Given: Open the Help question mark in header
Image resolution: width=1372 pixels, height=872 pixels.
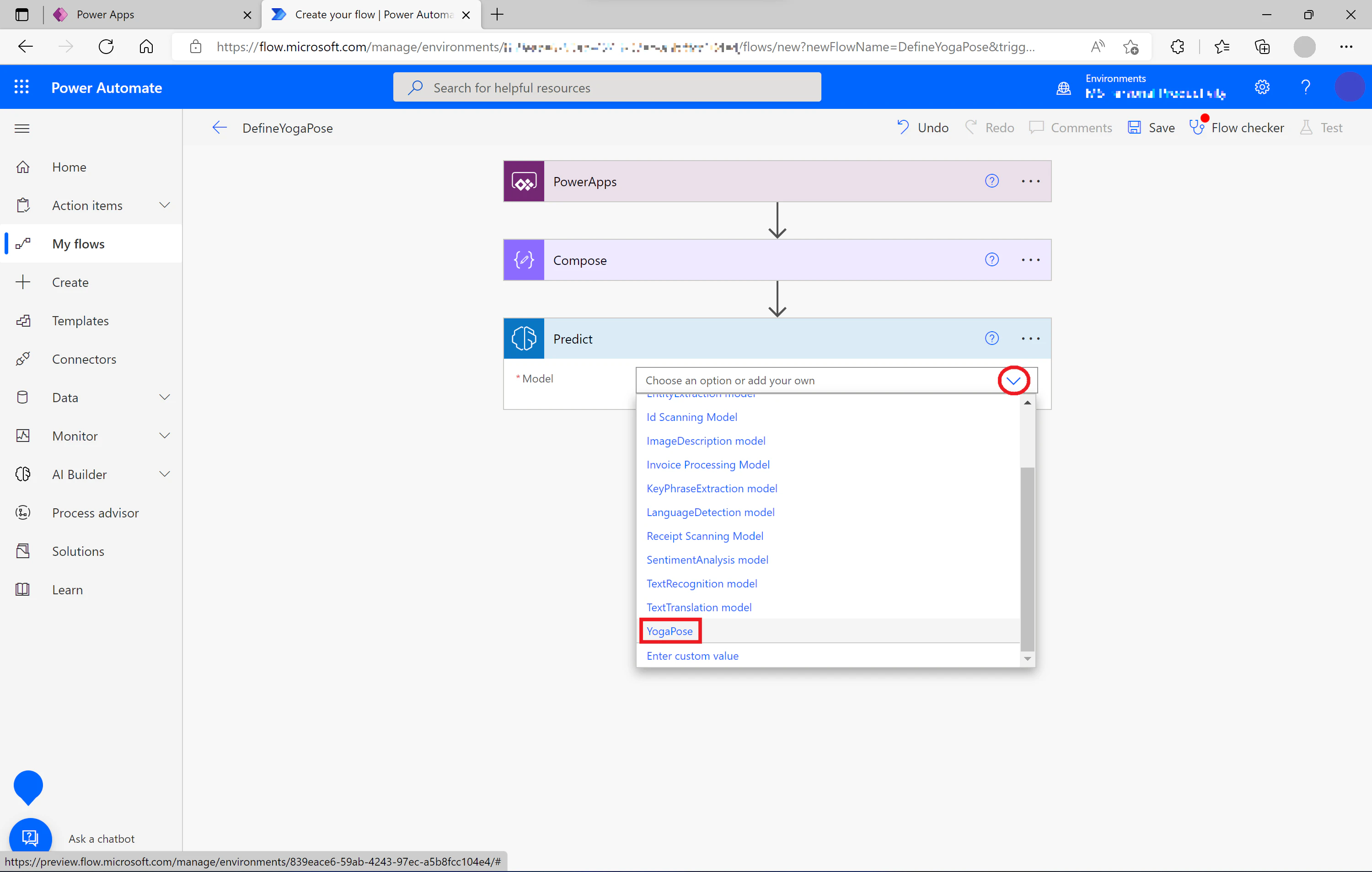Looking at the screenshot, I should pos(1305,87).
